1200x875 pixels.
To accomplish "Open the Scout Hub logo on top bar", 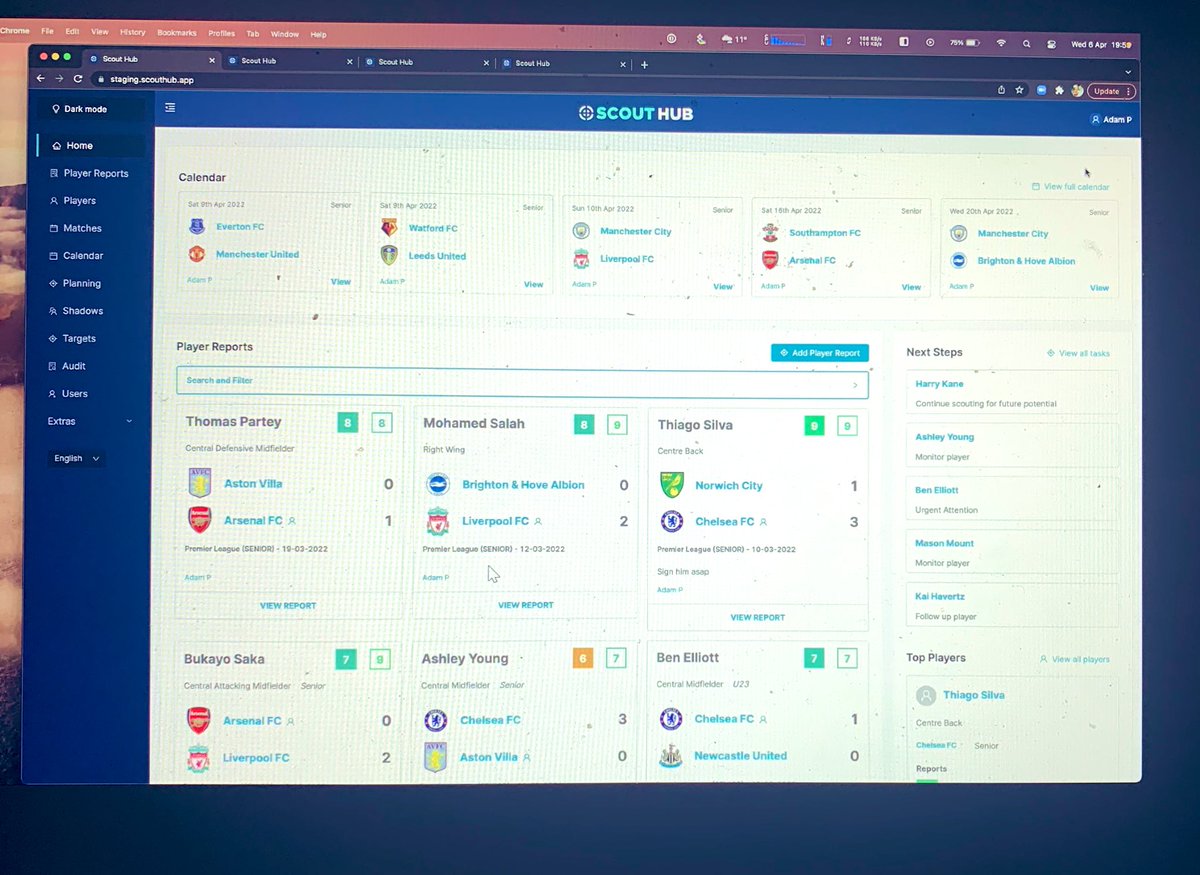I will tap(636, 113).
